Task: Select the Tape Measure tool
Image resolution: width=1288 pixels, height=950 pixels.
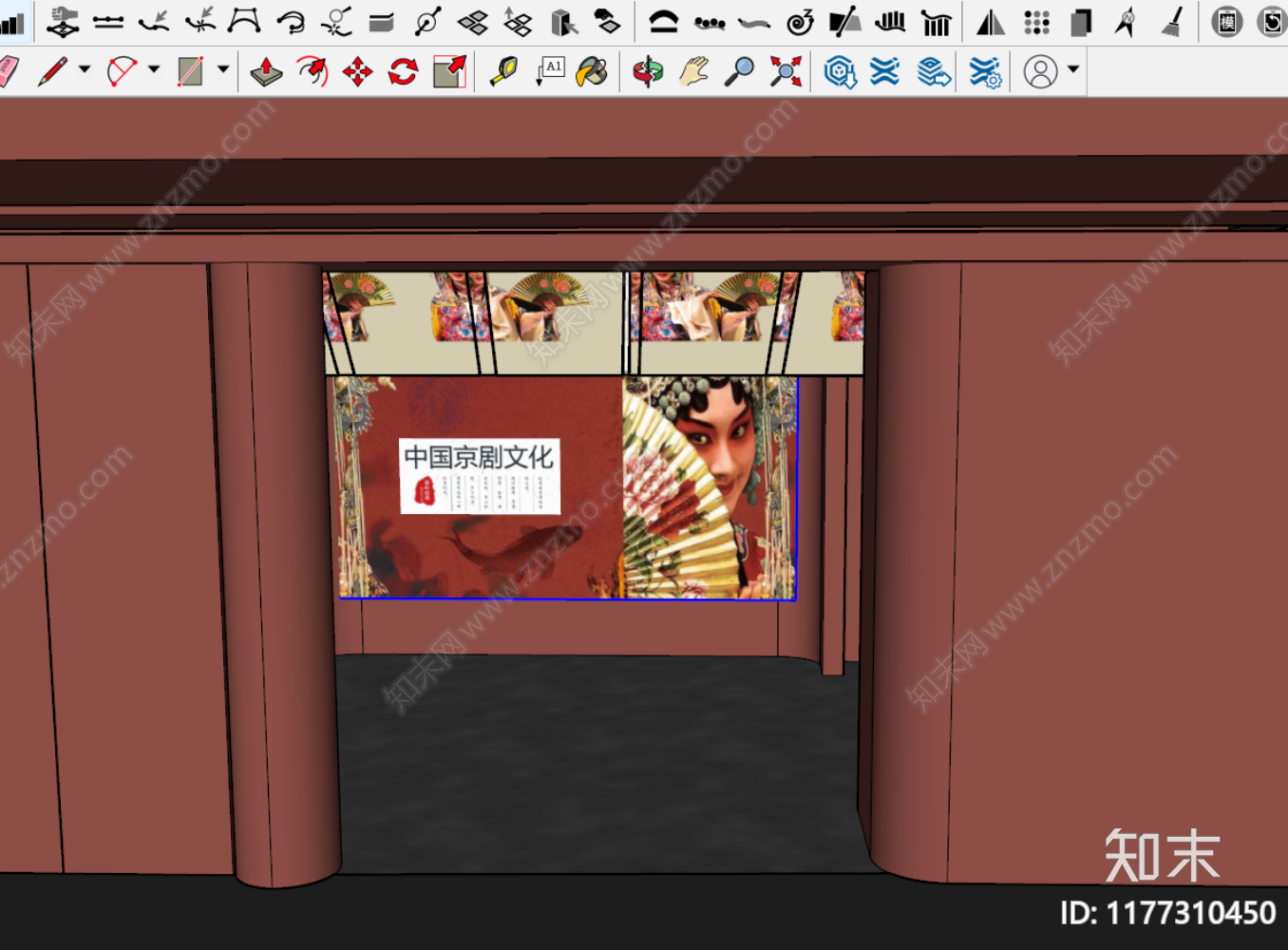Action: point(503,71)
